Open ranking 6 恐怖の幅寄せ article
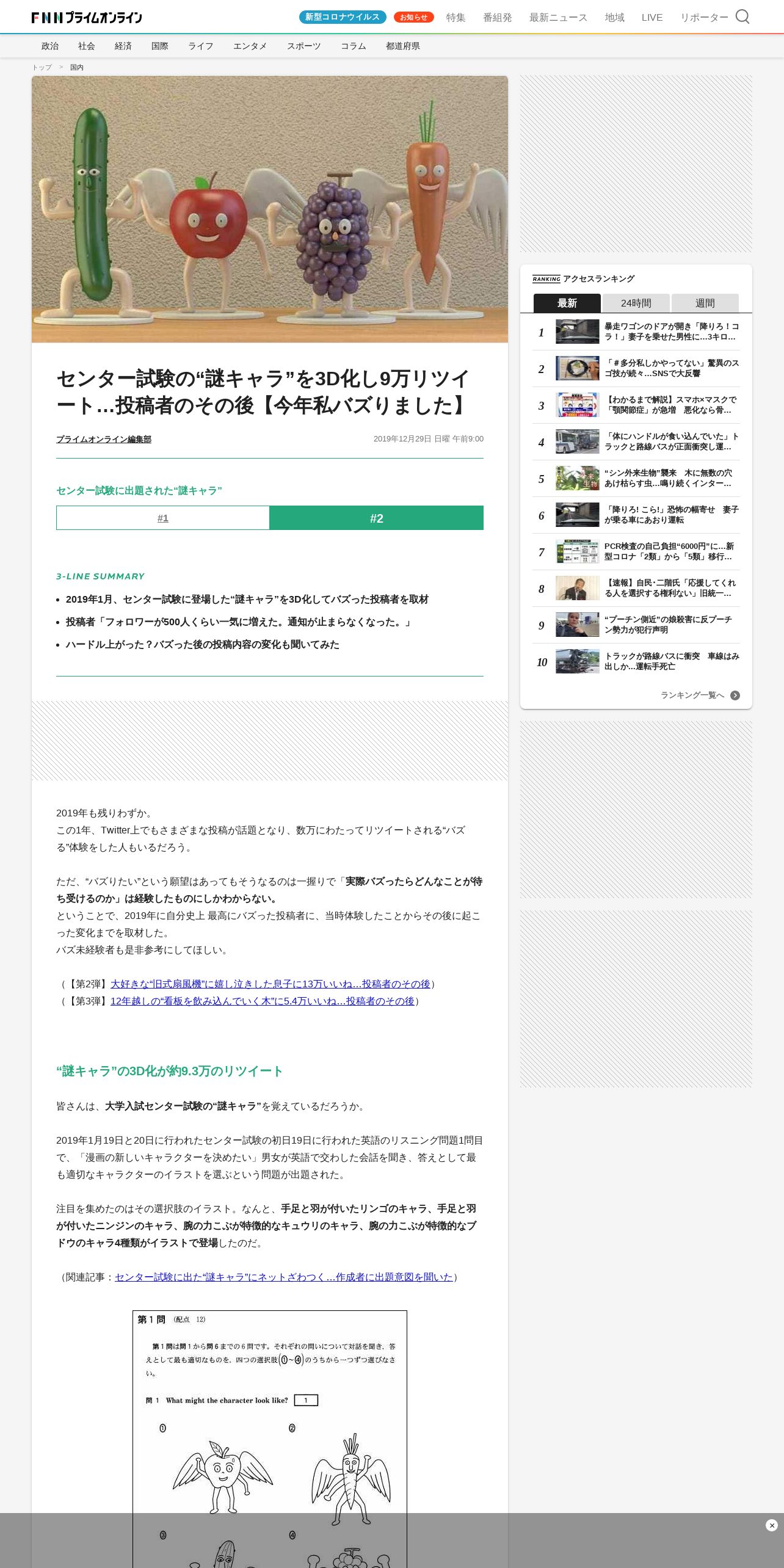The image size is (784, 1568). coord(672,515)
